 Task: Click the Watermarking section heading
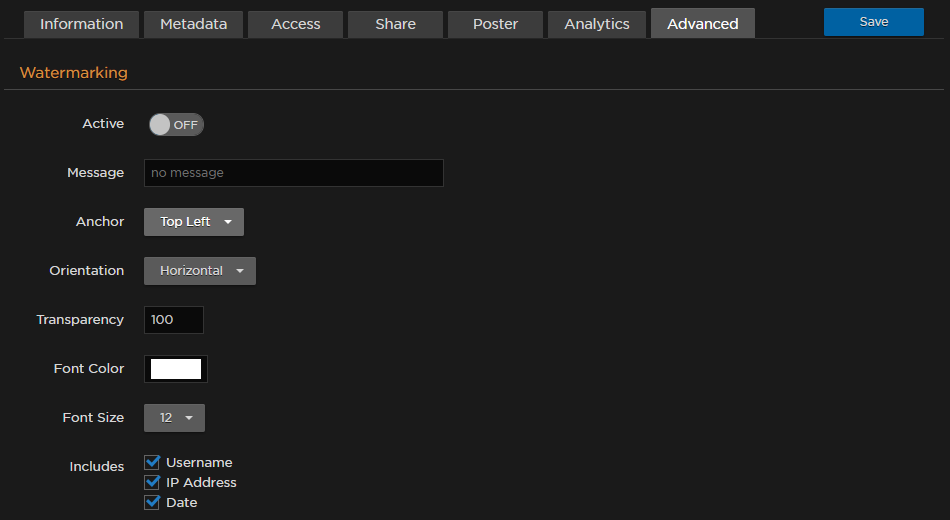74,73
